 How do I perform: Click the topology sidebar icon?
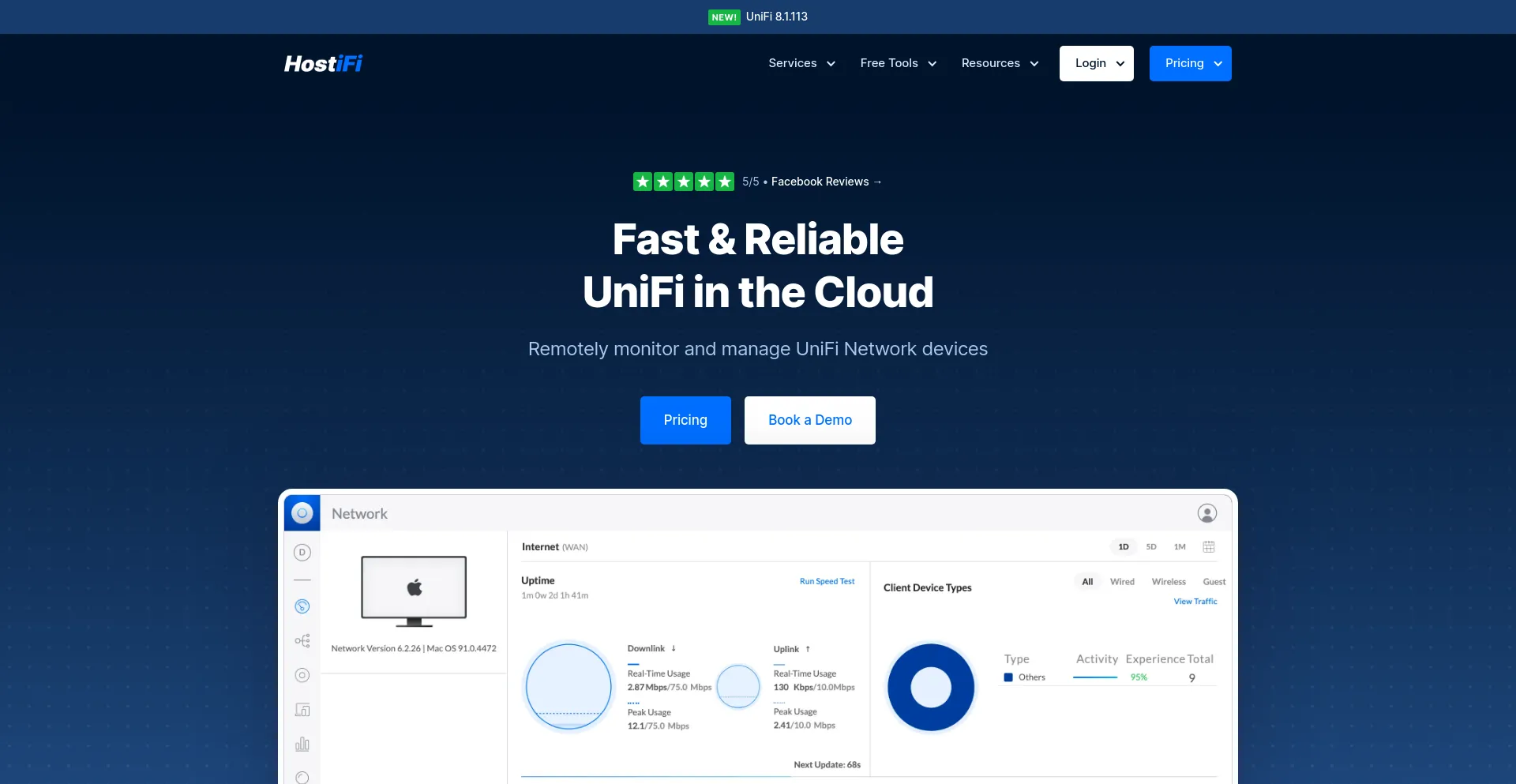302,640
